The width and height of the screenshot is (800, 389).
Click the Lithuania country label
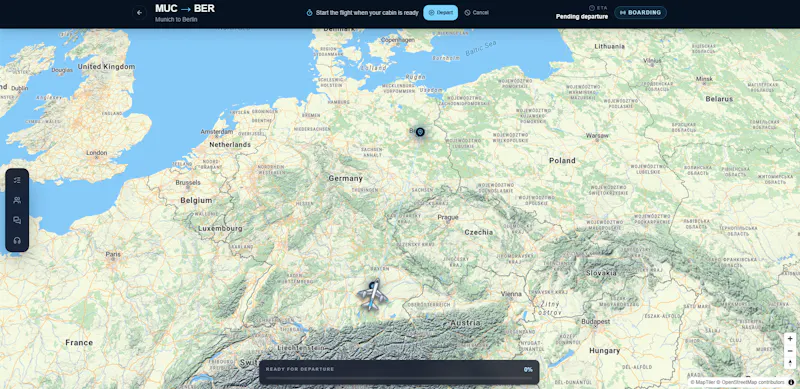click(x=609, y=46)
